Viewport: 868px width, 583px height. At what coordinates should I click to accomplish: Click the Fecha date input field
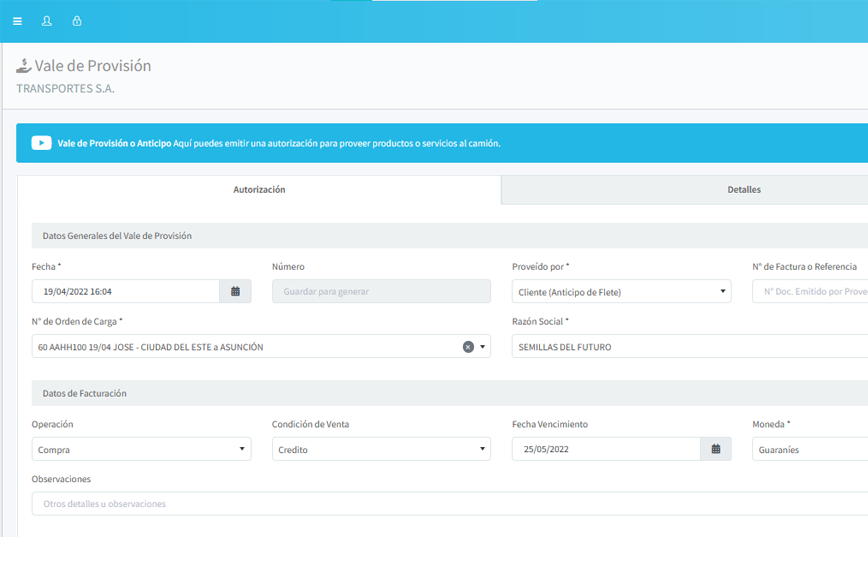click(x=125, y=292)
